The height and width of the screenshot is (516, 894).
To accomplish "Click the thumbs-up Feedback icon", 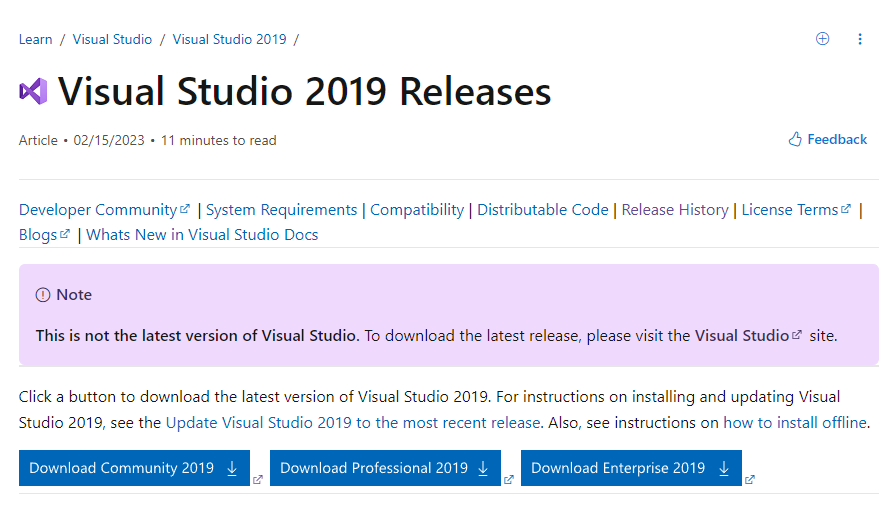I will point(795,139).
